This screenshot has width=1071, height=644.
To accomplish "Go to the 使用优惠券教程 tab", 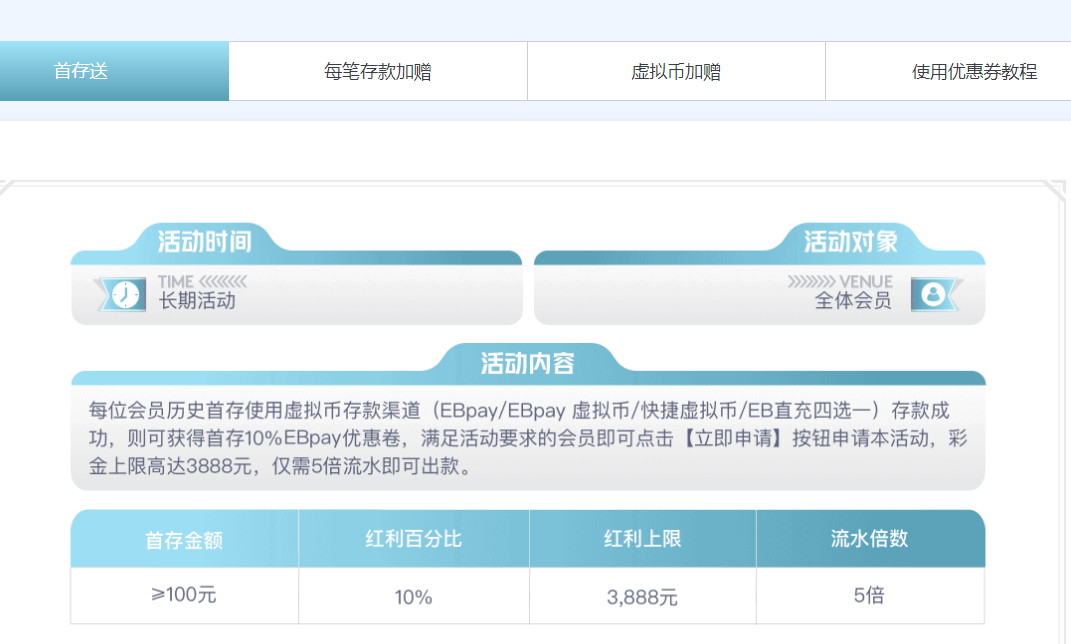I will pyautogui.click(x=974, y=72).
